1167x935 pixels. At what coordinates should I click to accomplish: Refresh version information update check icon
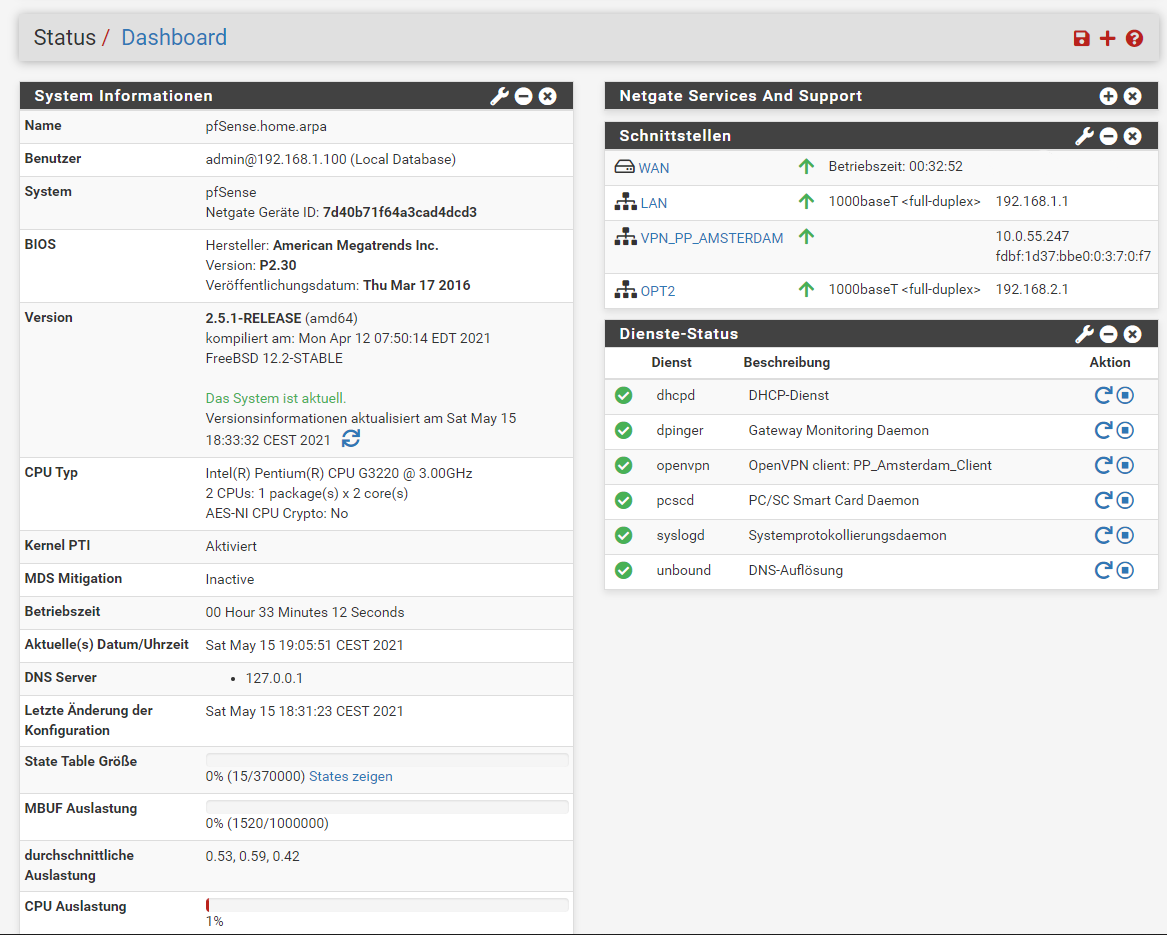pyautogui.click(x=351, y=439)
